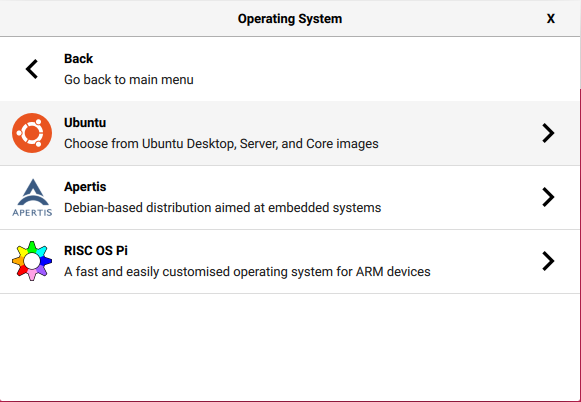
Task: Click 'Go back to main menu' text
Action: point(129,80)
